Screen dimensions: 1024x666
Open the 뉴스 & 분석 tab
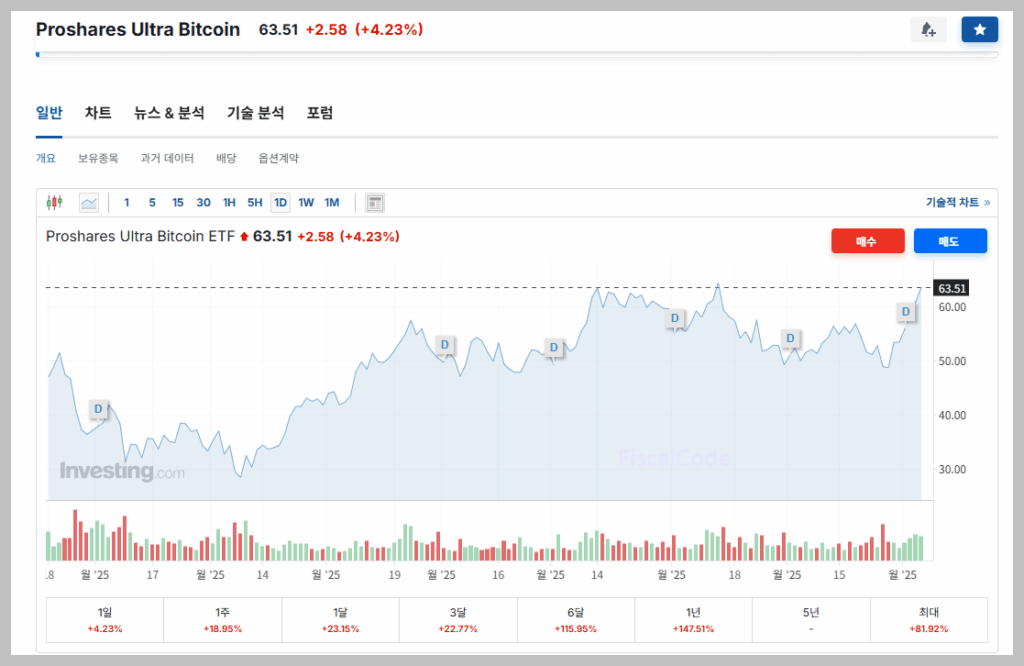(169, 113)
